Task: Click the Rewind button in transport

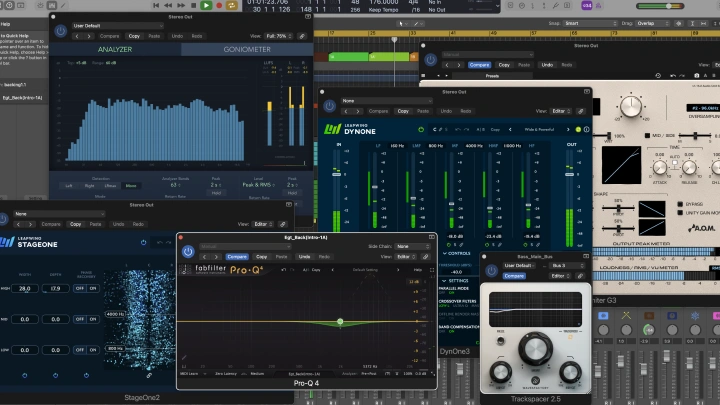Action: (x=168, y=5)
